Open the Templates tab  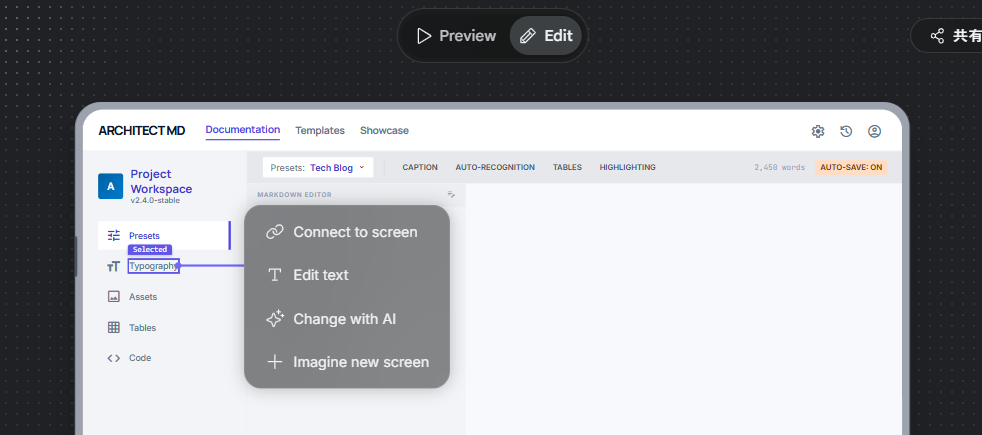click(x=320, y=131)
